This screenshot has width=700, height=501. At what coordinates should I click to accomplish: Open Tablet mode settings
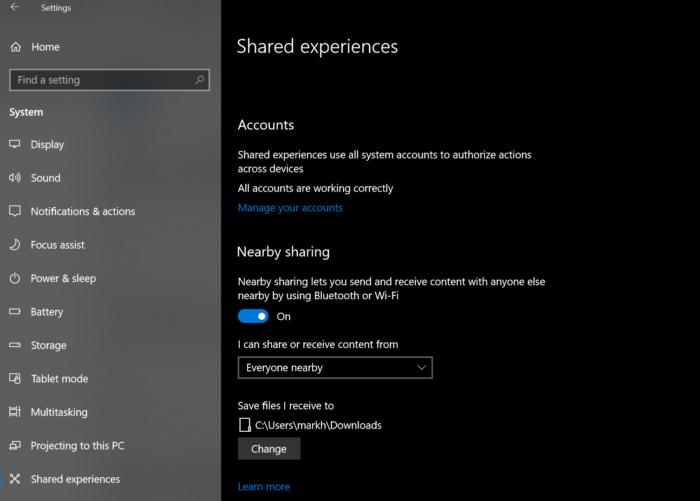coord(59,379)
